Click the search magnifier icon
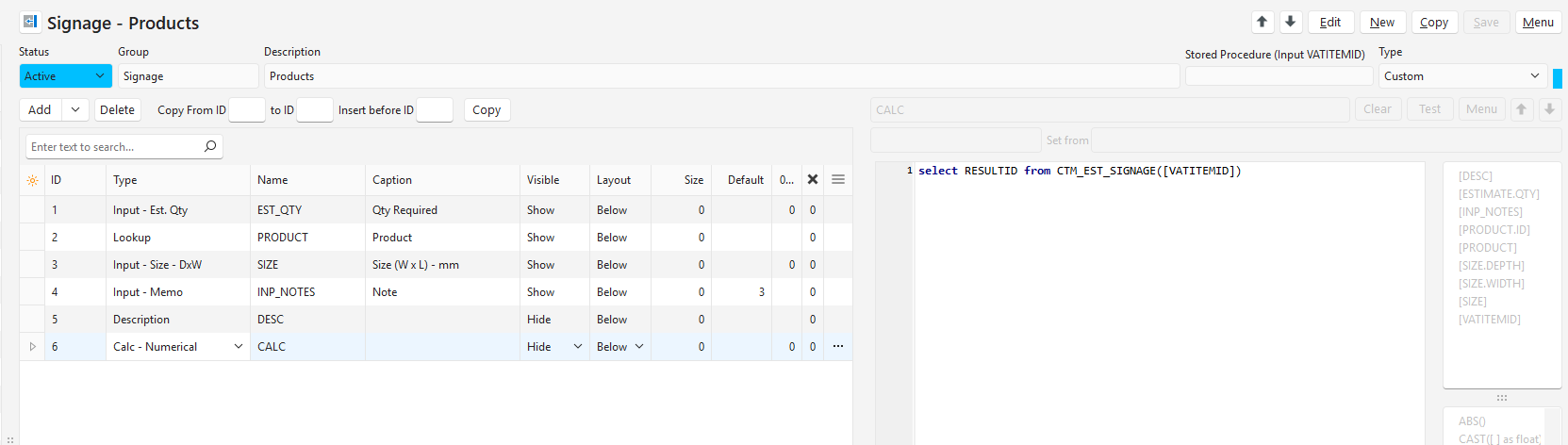Image resolution: width=1568 pixels, height=445 pixels. coord(210,146)
